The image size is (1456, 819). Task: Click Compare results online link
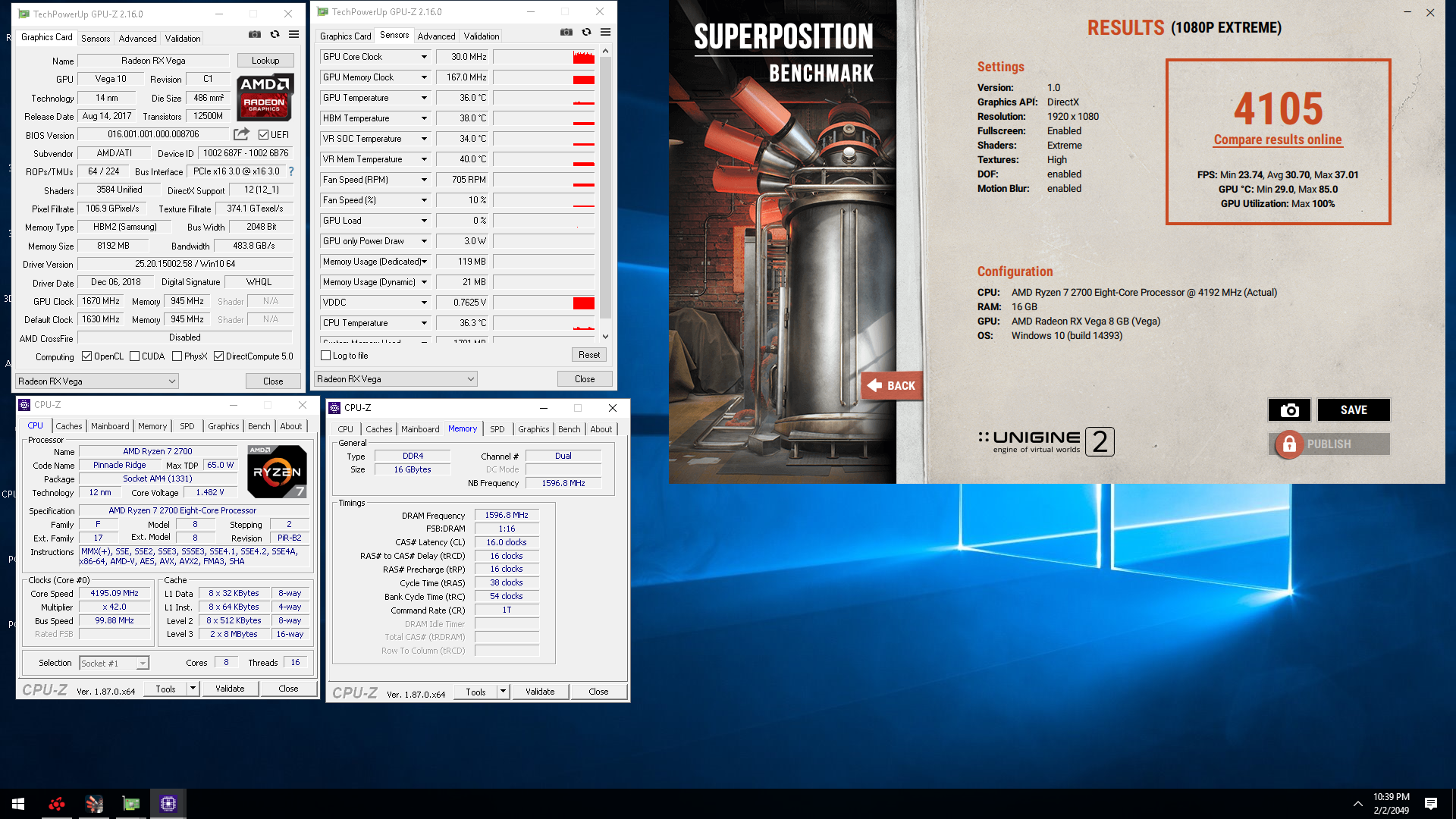pyautogui.click(x=1278, y=140)
